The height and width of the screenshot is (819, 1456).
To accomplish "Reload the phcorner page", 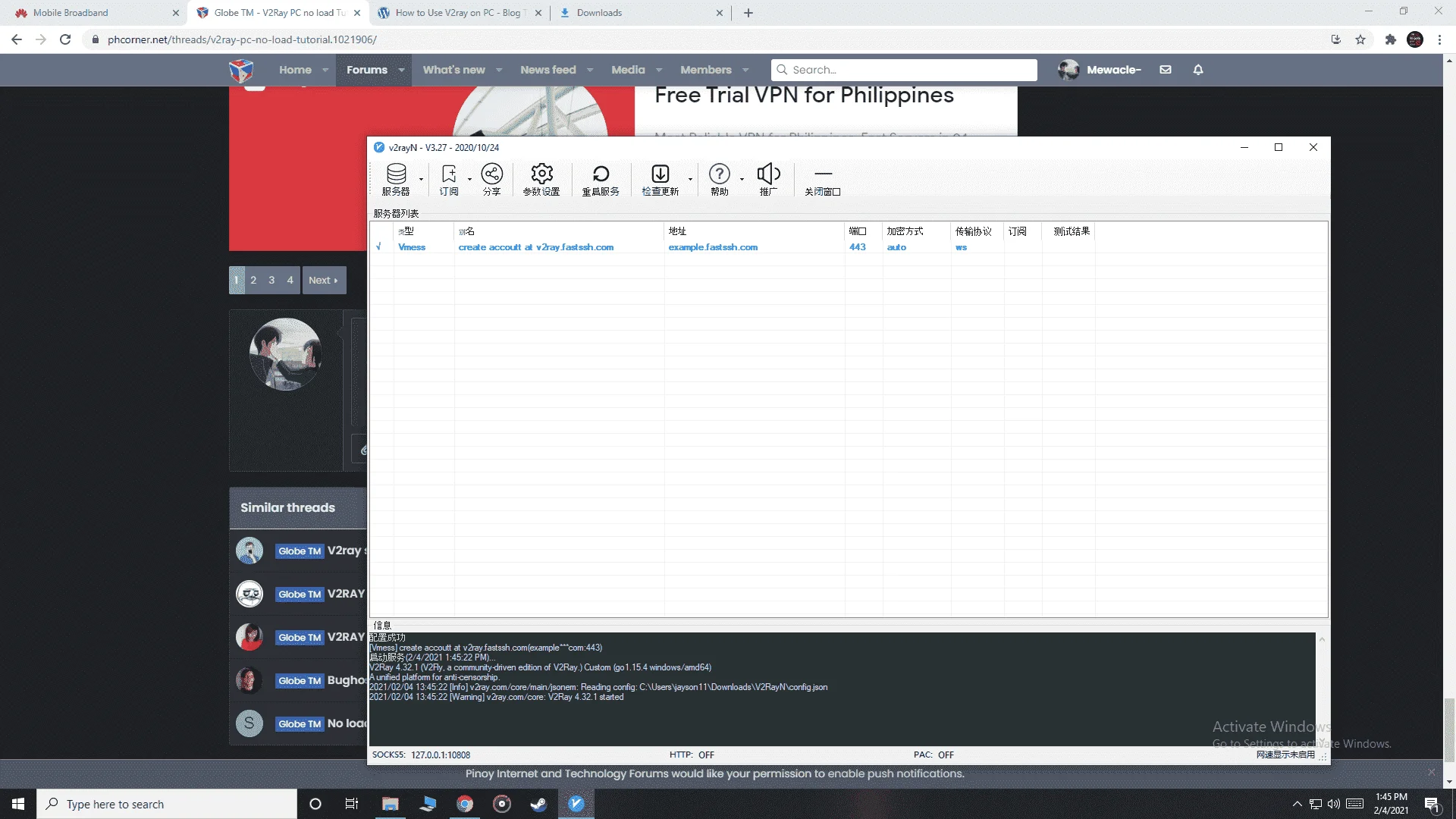I will pos(65,39).
